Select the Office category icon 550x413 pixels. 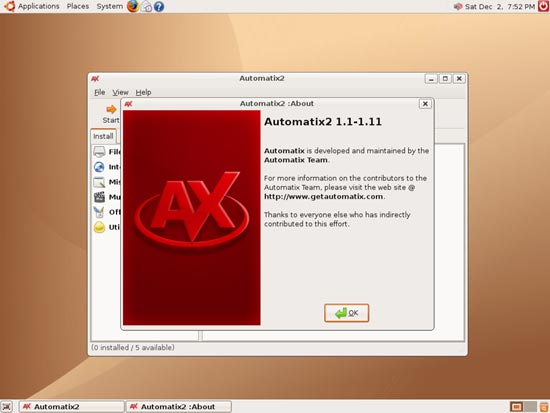(99, 212)
